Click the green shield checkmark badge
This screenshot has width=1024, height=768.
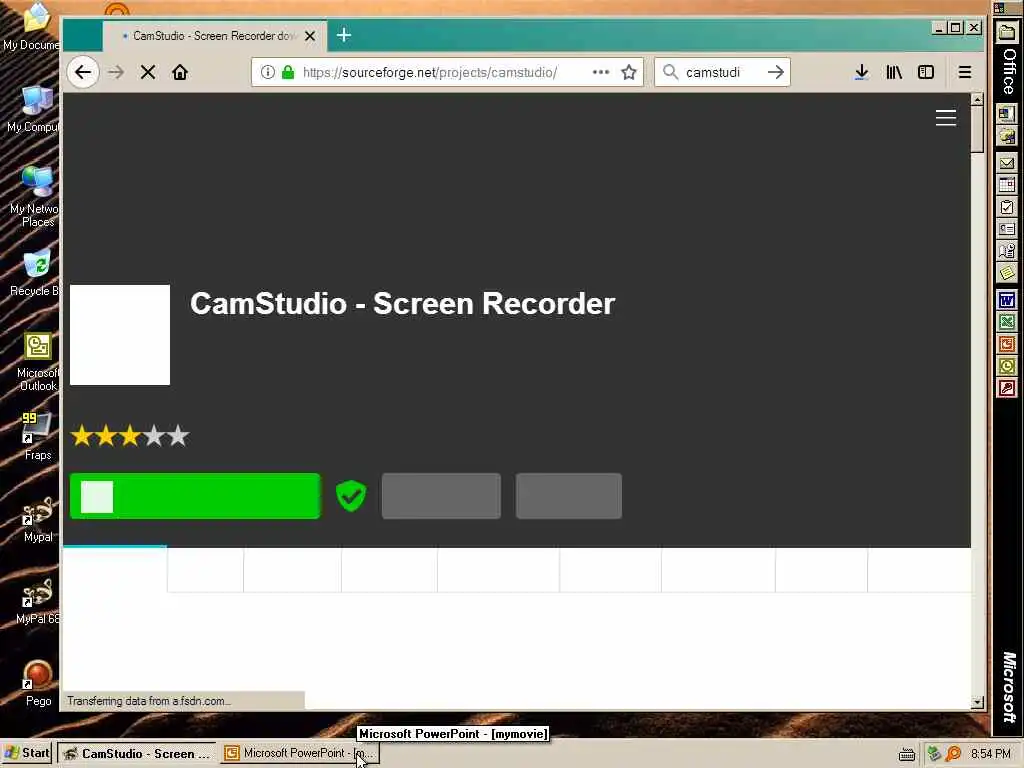tap(351, 496)
